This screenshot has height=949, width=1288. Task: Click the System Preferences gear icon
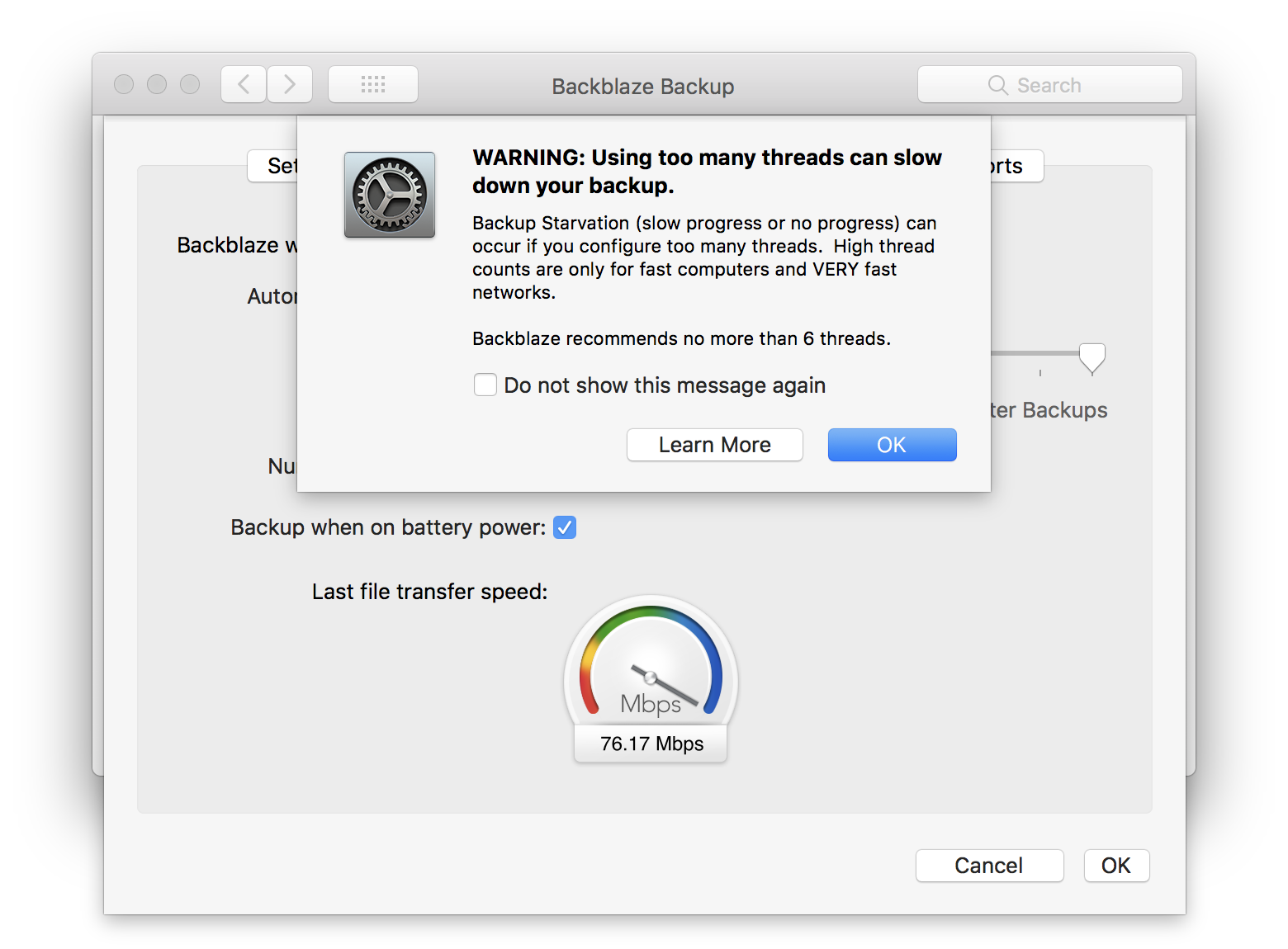pyautogui.click(x=390, y=195)
